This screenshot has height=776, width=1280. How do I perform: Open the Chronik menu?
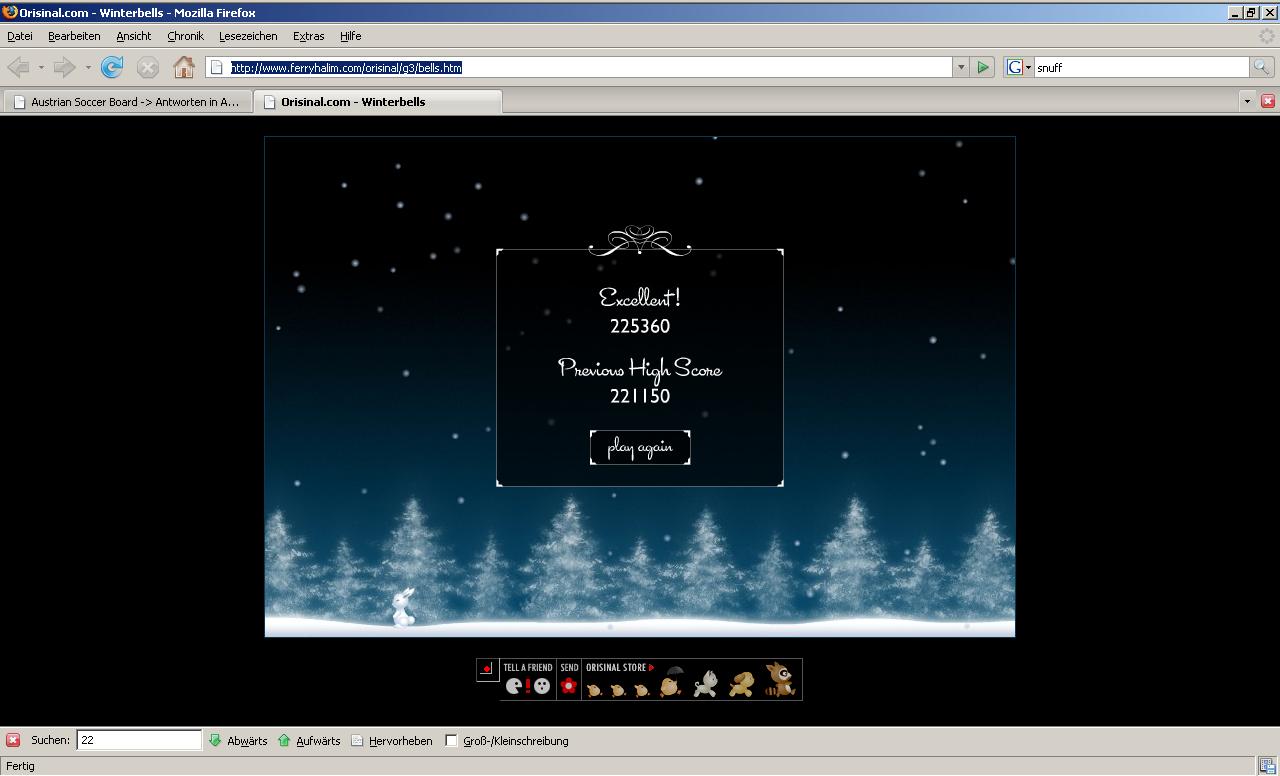point(185,36)
